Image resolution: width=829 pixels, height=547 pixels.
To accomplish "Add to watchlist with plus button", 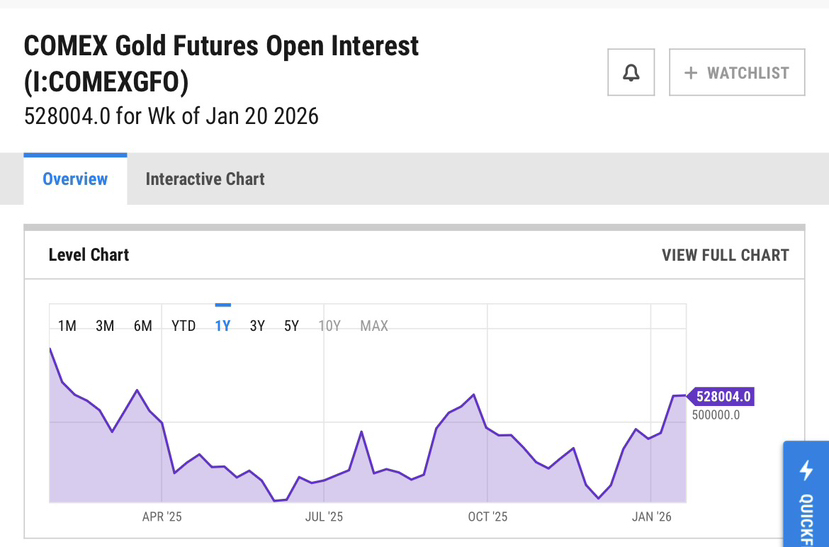I will point(737,73).
